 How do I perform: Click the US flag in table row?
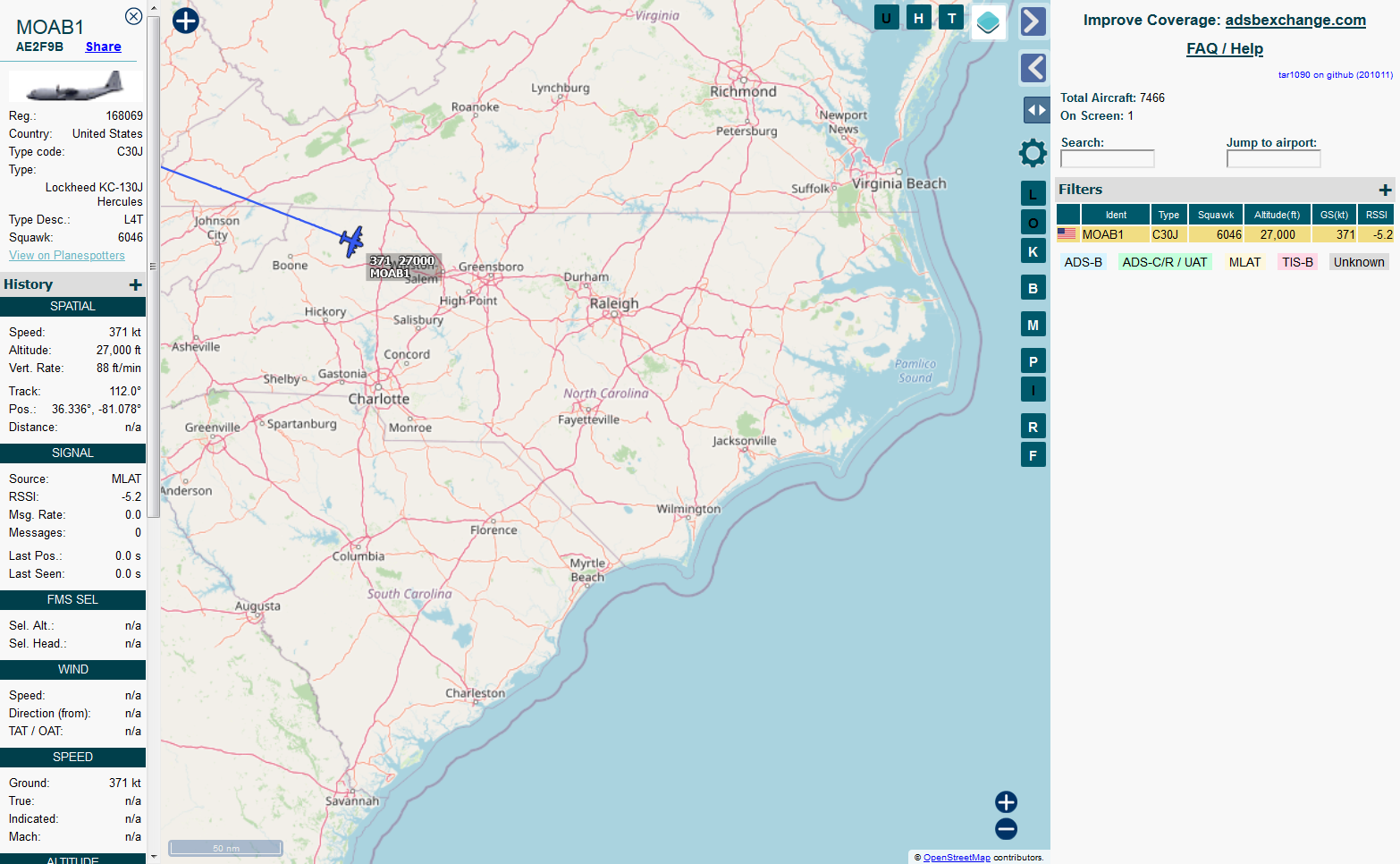[x=1067, y=234]
